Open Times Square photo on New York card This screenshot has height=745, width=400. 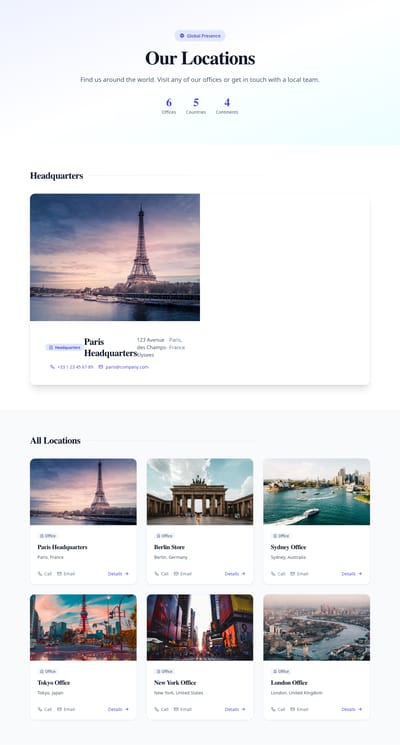(x=200, y=627)
